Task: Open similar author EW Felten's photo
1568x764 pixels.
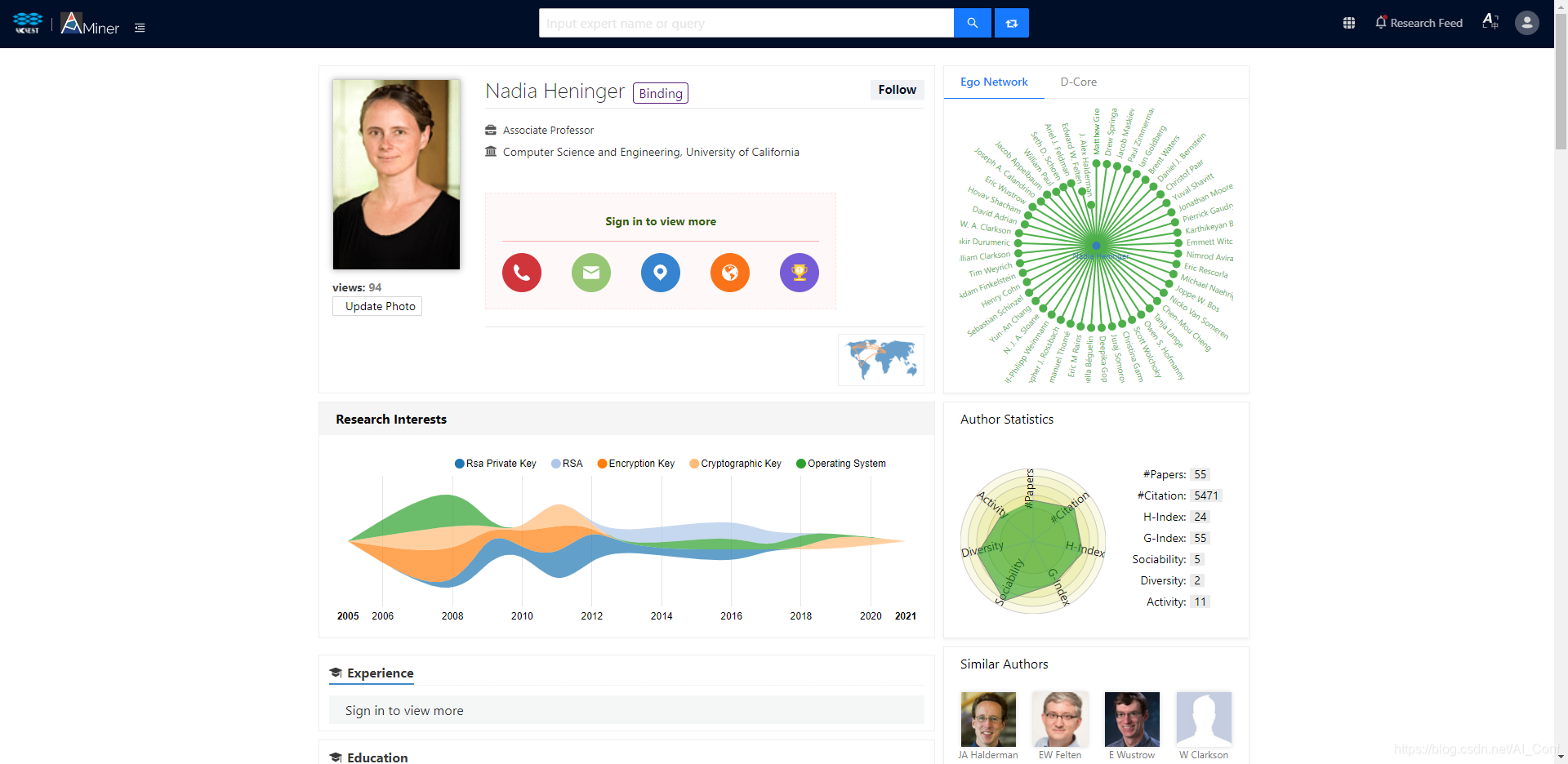Action: pos(1060,719)
